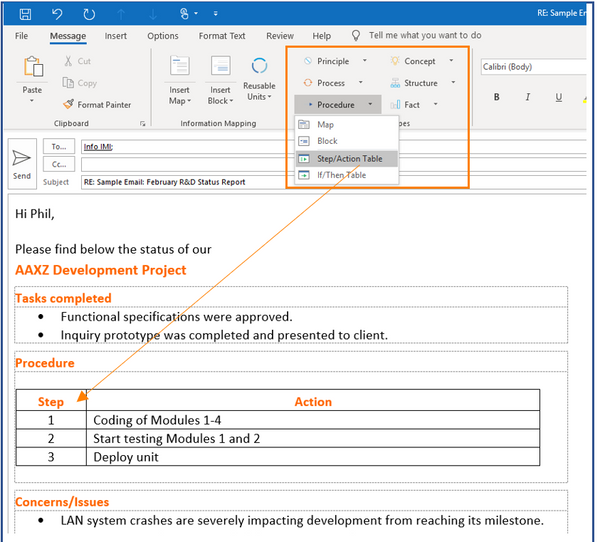Open the Format Text tab

click(x=222, y=36)
